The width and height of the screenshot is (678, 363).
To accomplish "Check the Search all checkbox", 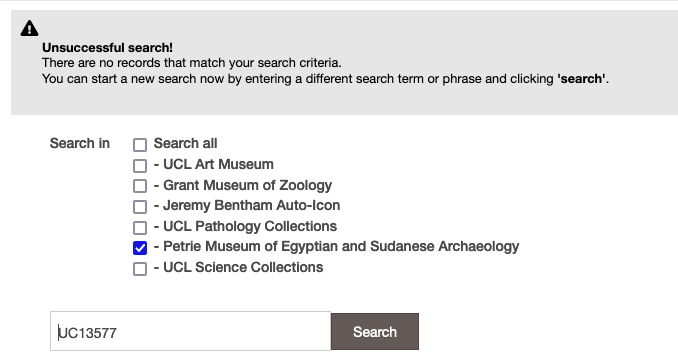I will (x=140, y=145).
